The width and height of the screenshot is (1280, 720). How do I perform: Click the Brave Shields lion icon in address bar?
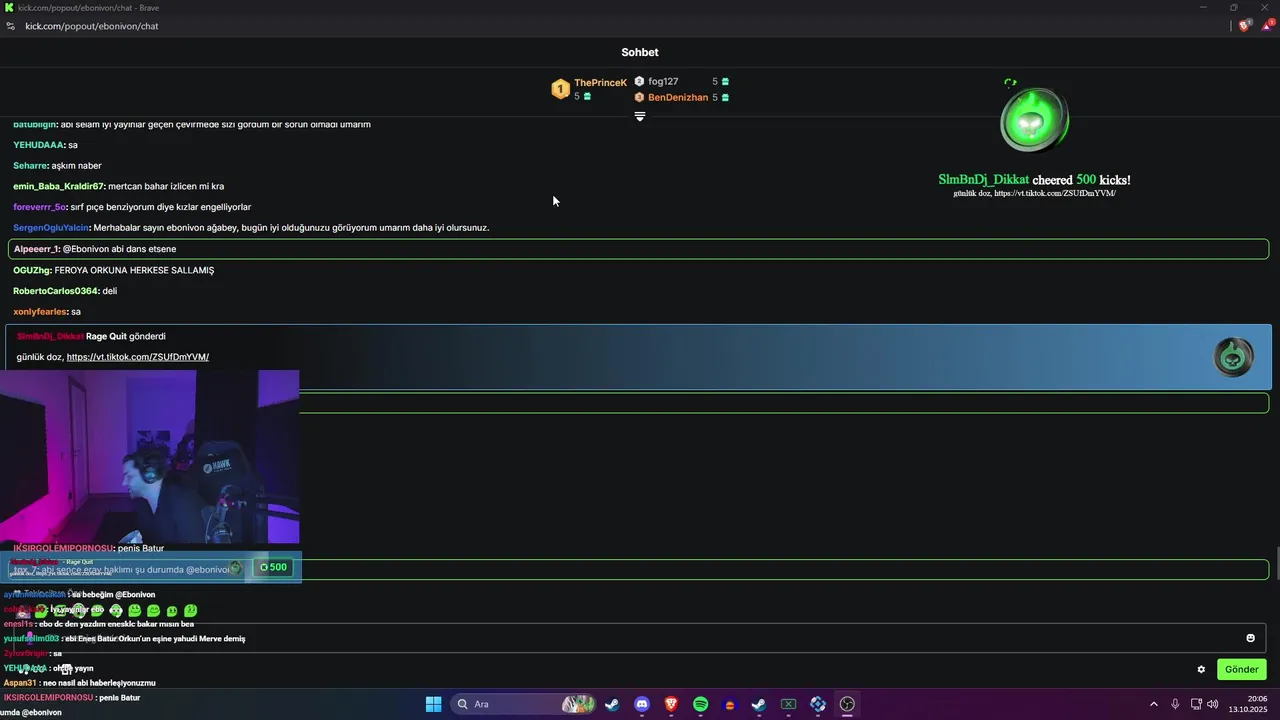click(x=1245, y=26)
